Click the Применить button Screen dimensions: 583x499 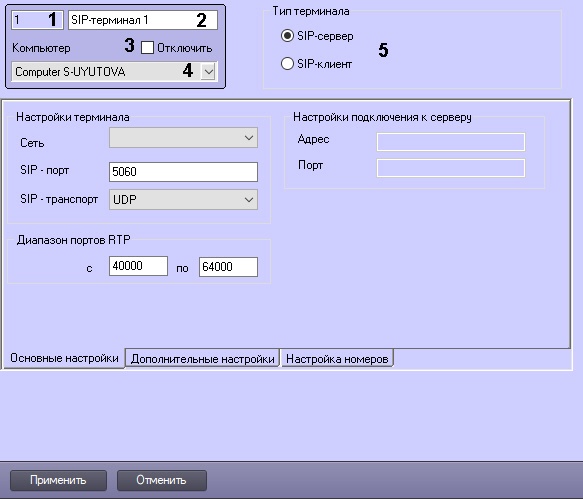(x=58, y=480)
